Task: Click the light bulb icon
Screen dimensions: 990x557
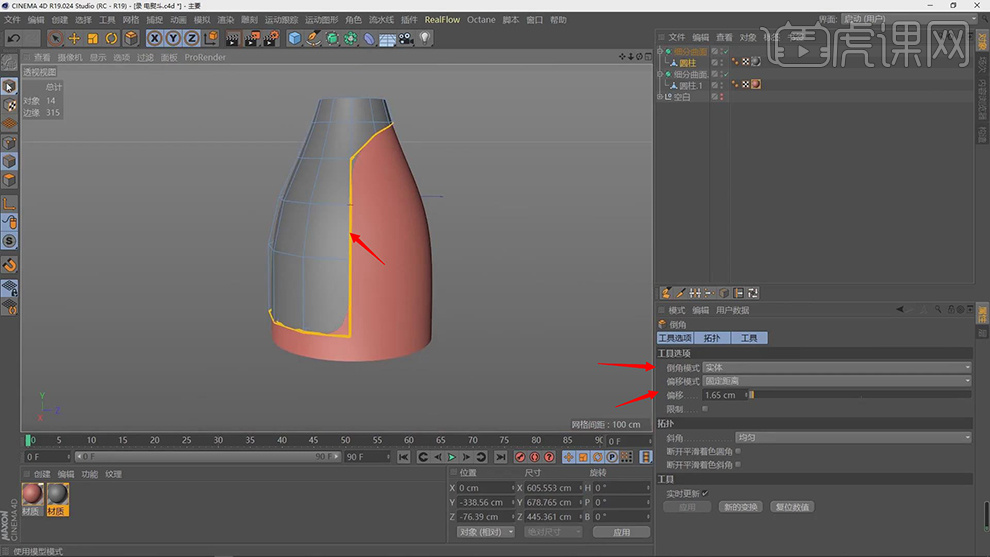Action: (x=425, y=38)
